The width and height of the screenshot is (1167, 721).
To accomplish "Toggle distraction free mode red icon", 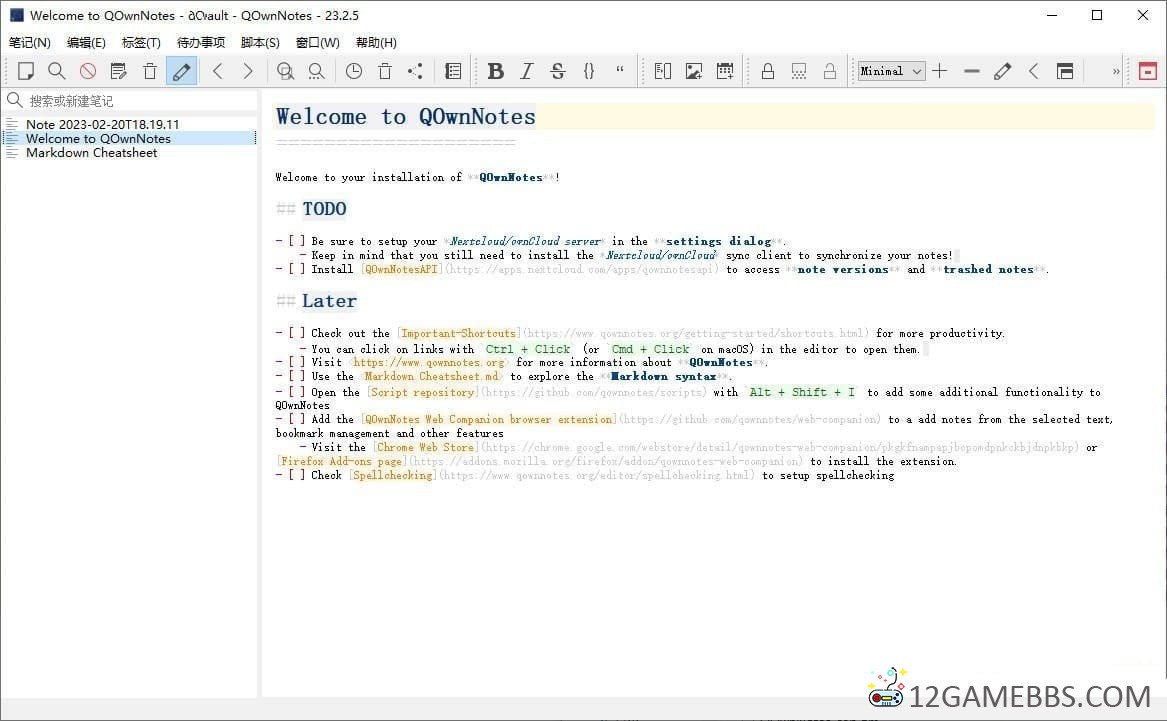I will 1148,71.
